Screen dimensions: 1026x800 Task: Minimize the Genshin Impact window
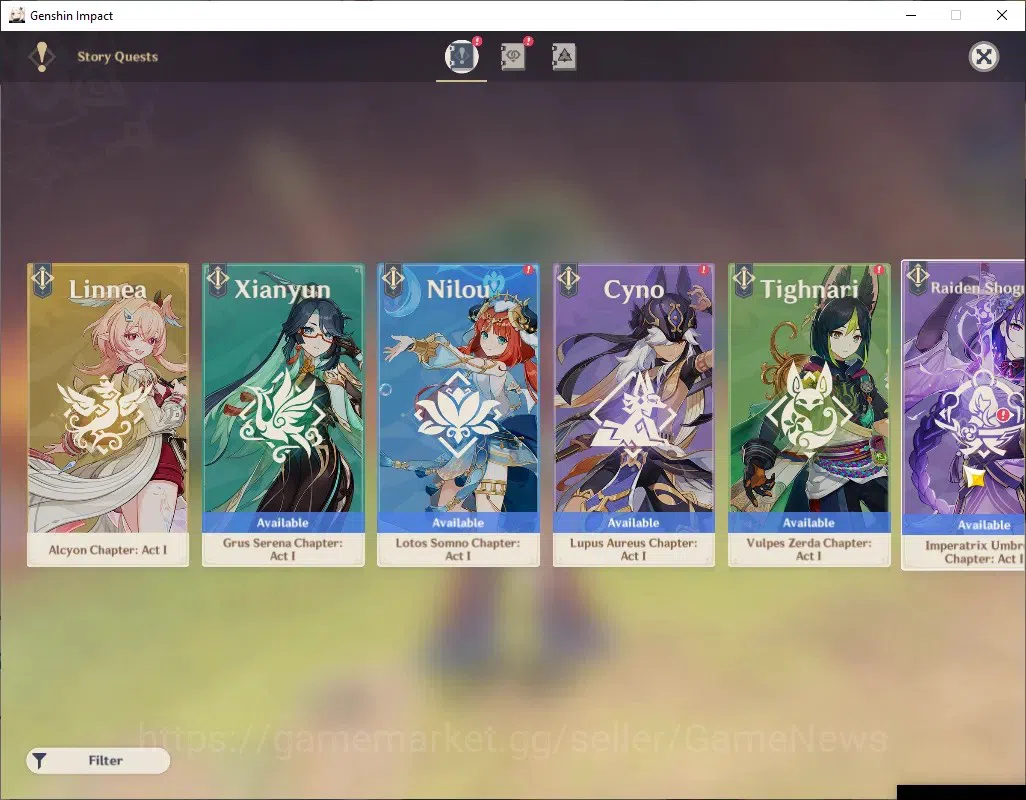pos(911,15)
